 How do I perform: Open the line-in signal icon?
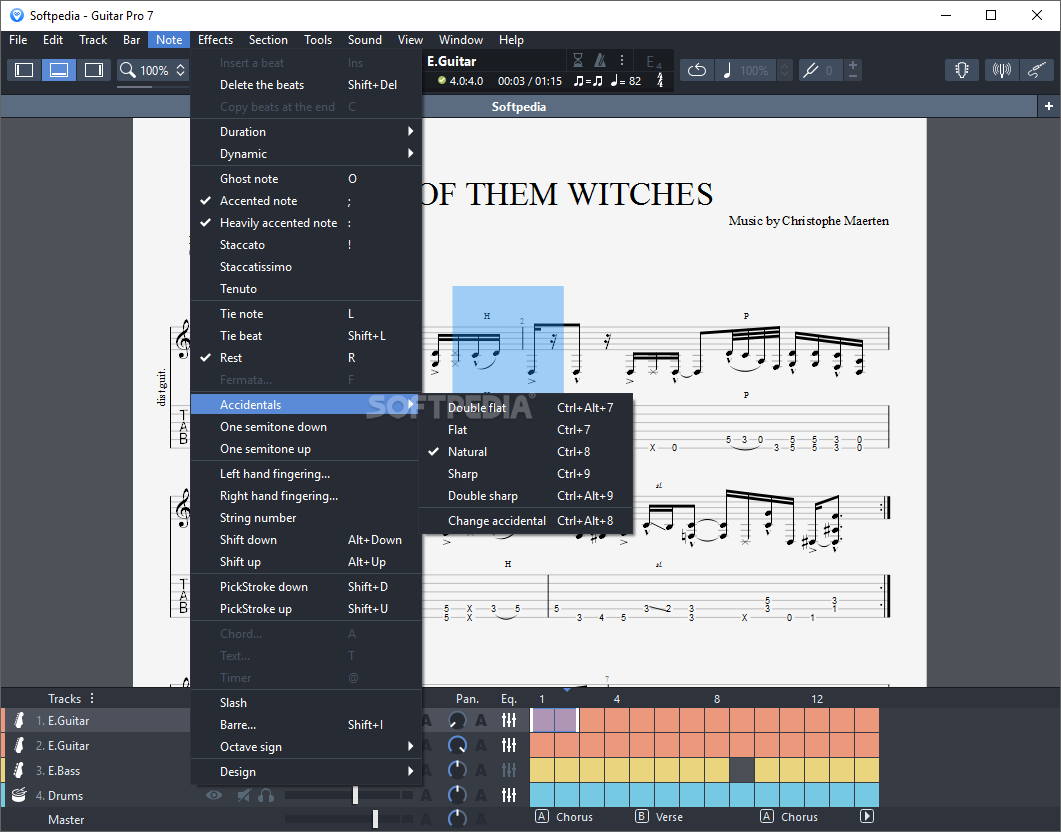pos(1001,70)
